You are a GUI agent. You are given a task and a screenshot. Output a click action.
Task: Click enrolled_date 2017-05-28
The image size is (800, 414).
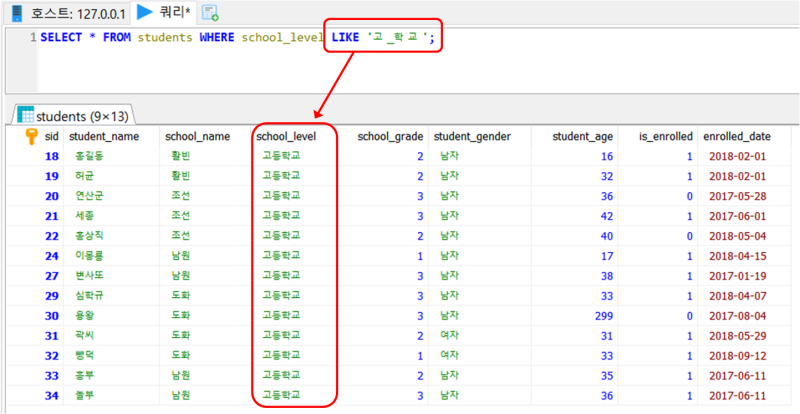pyautogui.click(x=737, y=196)
